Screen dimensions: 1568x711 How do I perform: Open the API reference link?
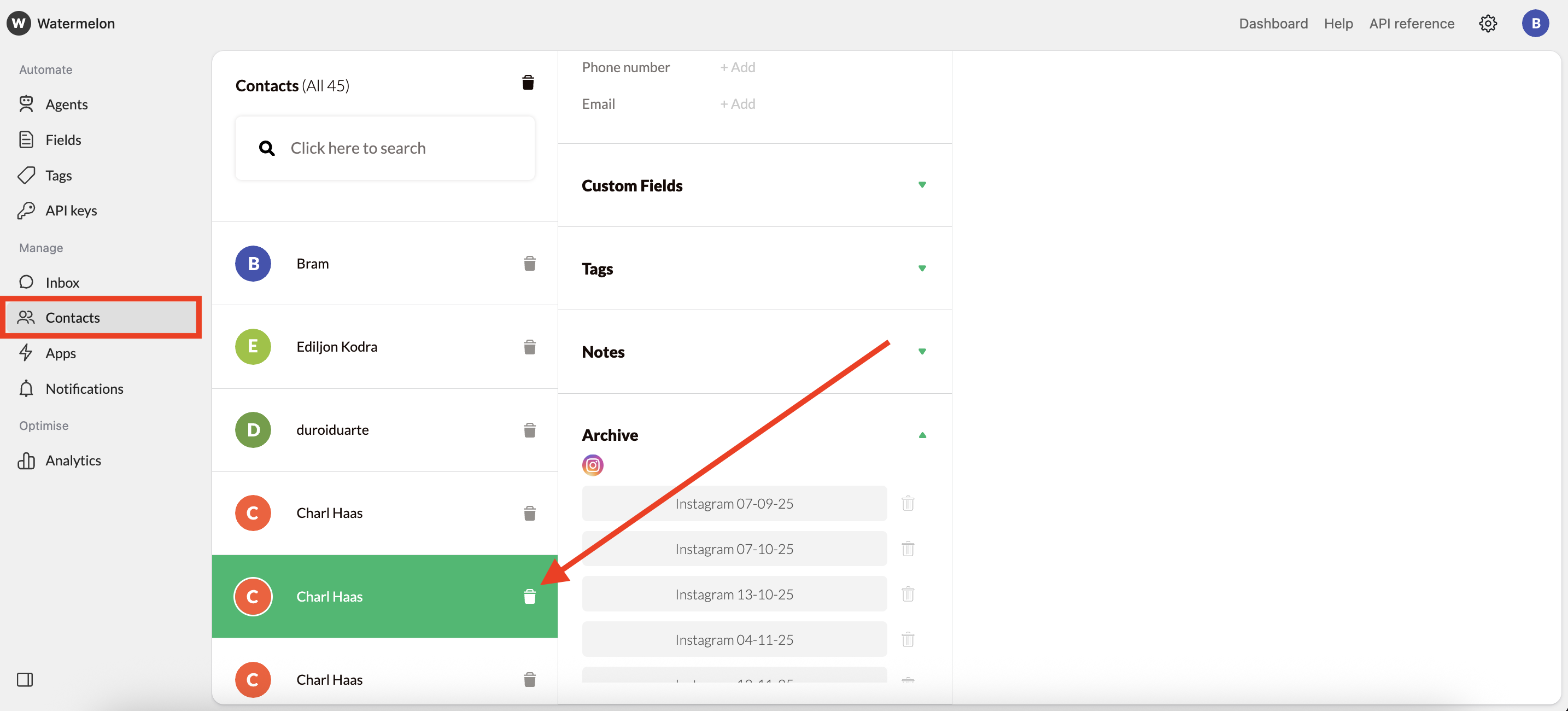coord(1411,23)
